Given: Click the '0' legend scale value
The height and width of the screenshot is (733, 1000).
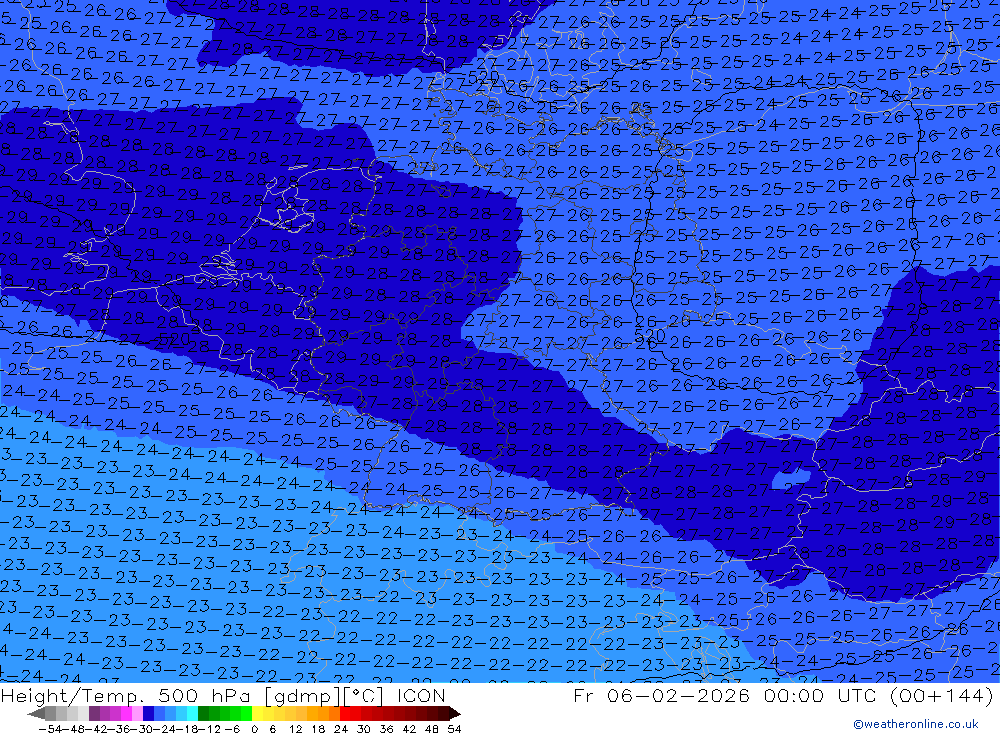Looking at the screenshot, I should point(254,729).
